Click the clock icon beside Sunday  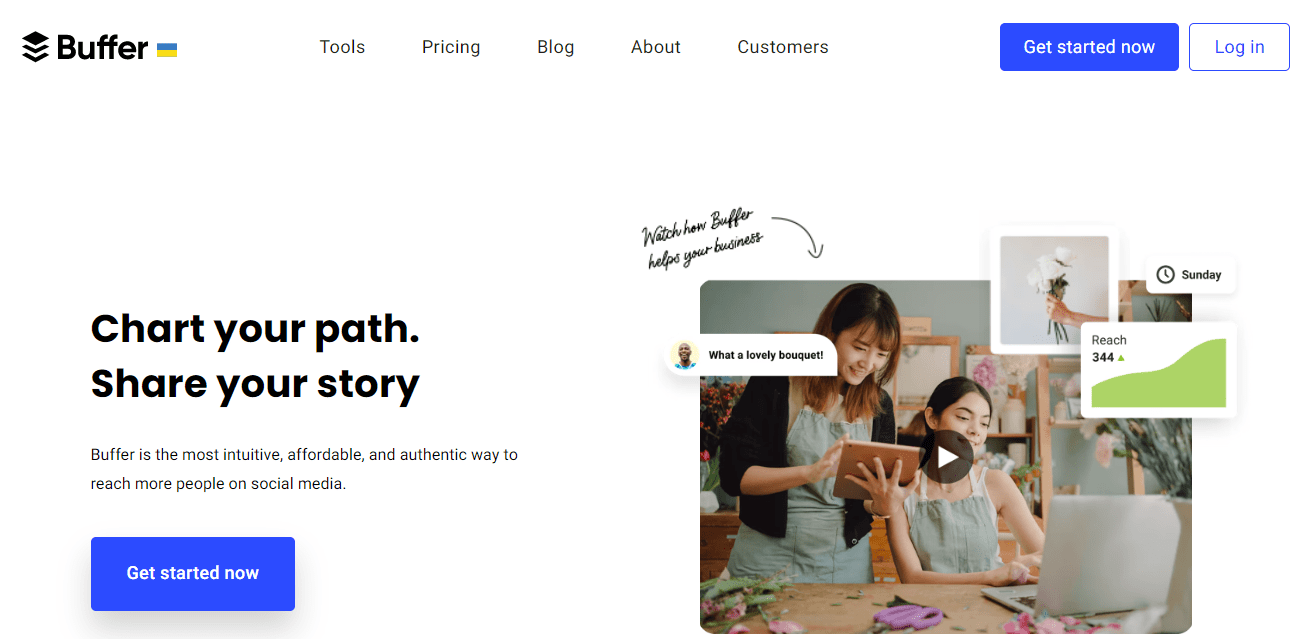pyautogui.click(x=1165, y=275)
